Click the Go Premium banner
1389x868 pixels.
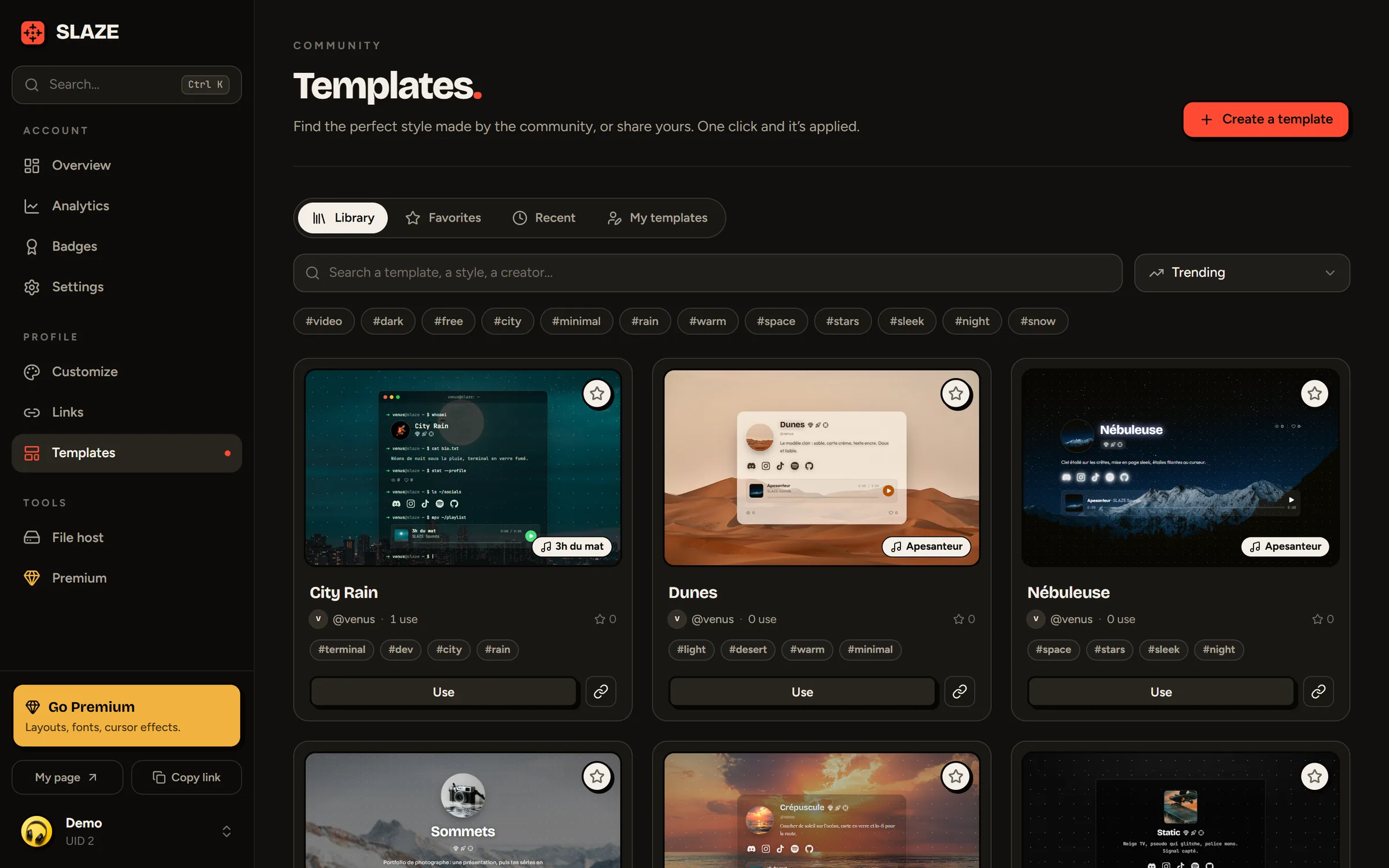tap(127, 716)
